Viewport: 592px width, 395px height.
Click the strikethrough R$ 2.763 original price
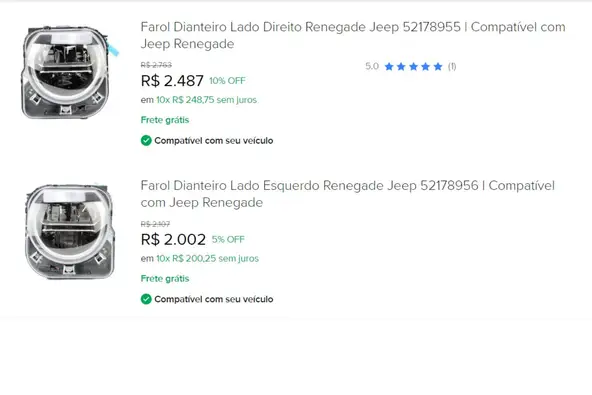pos(156,65)
